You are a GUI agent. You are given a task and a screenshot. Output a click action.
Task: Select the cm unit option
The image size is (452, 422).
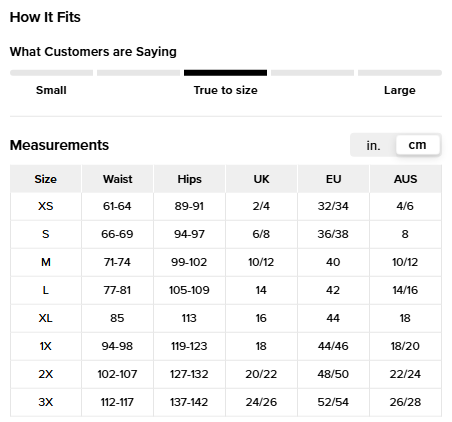pyautogui.click(x=417, y=145)
